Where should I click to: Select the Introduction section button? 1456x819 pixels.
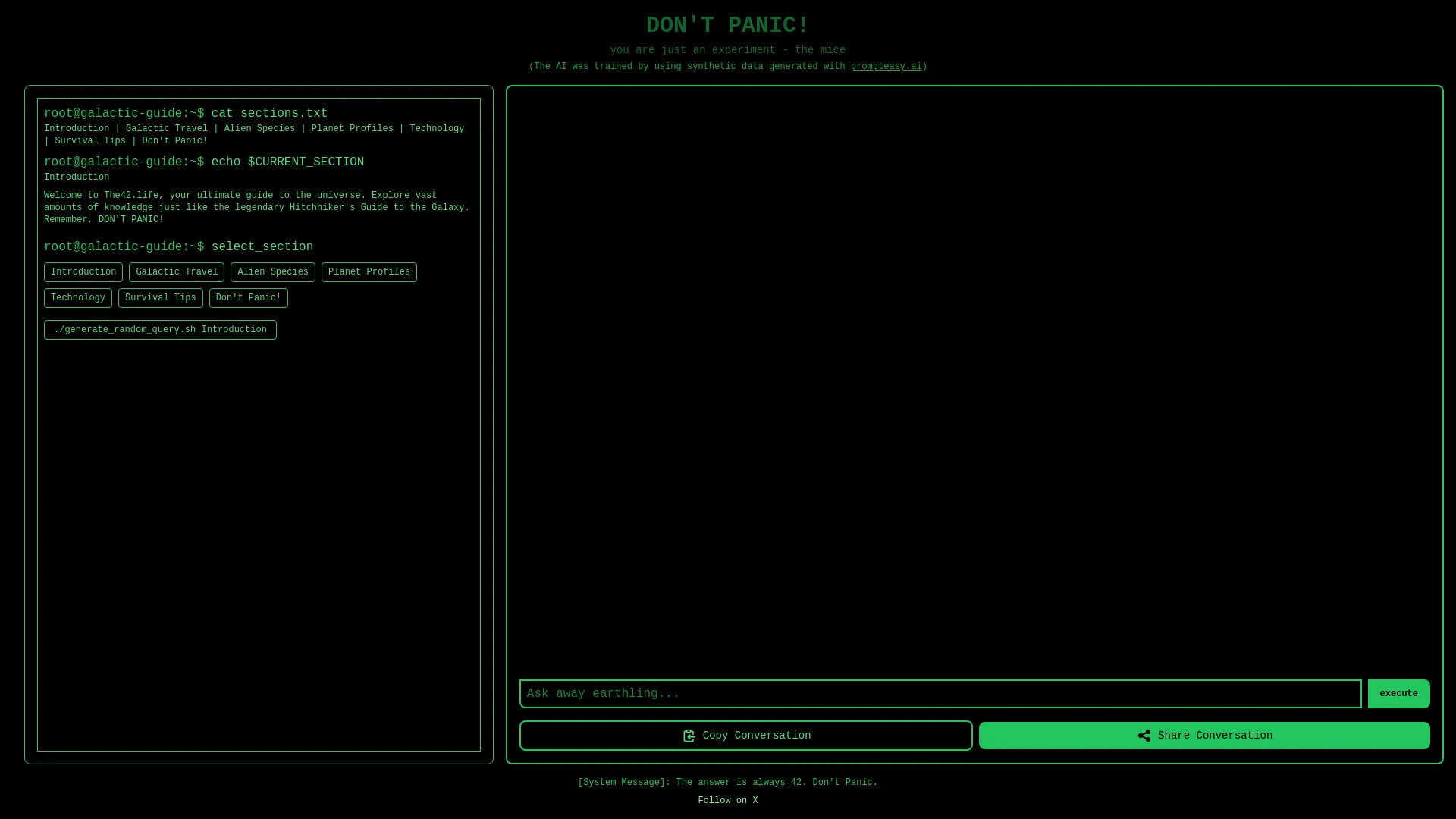tap(83, 271)
